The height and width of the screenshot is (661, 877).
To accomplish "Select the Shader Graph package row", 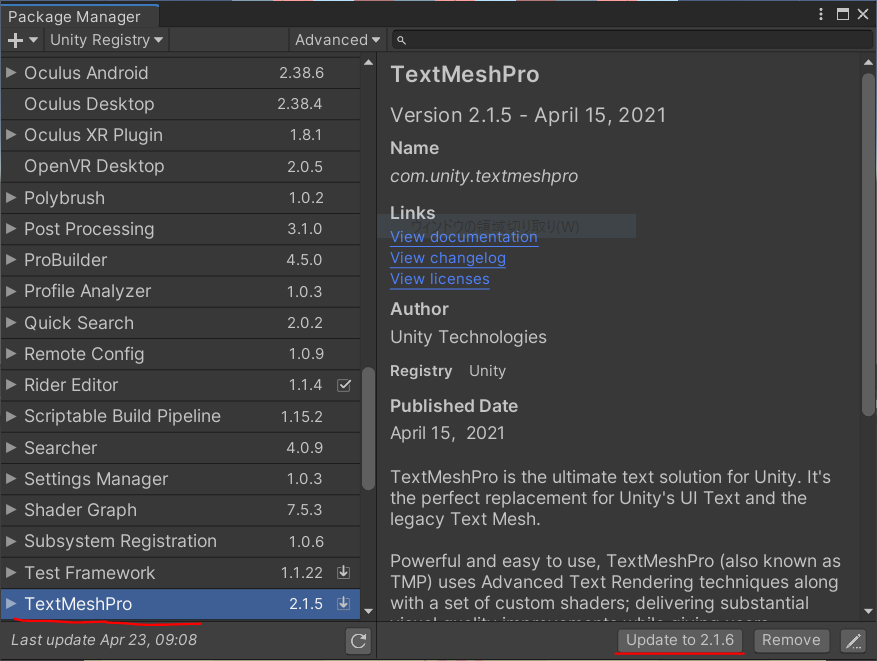I will 181,510.
